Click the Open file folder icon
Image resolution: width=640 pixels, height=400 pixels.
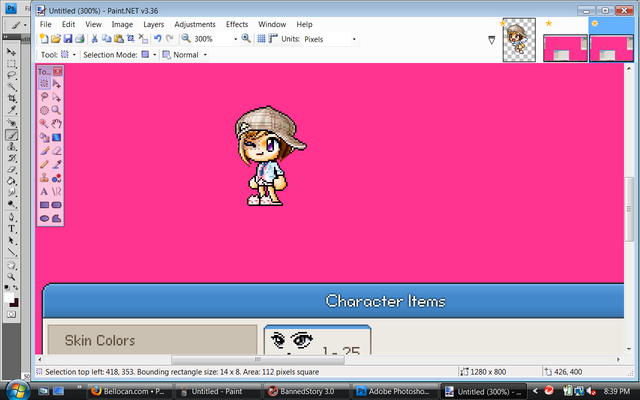click(56, 39)
